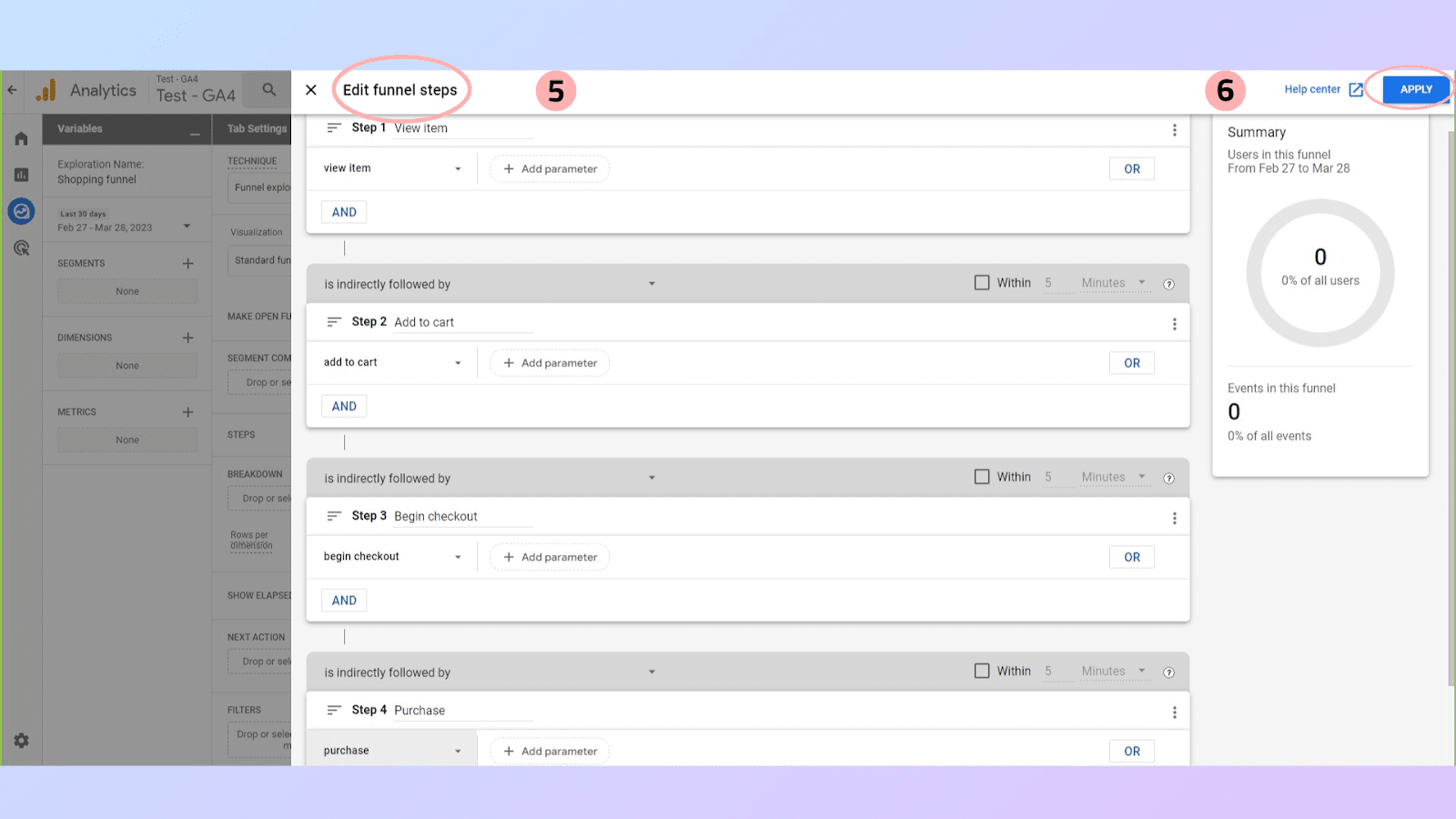Image resolution: width=1456 pixels, height=819 pixels.
Task: Add a new dimension with plus icon
Action: pyautogui.click(x=187, y=338)
